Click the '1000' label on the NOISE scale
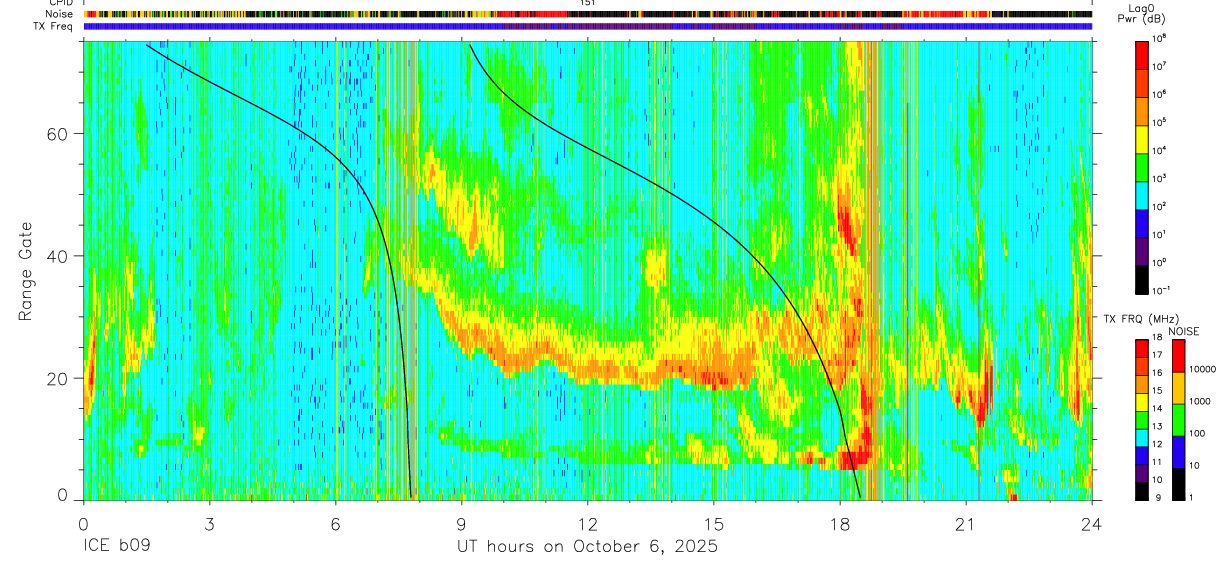 pyautogui.click(x=1202, y=403)
